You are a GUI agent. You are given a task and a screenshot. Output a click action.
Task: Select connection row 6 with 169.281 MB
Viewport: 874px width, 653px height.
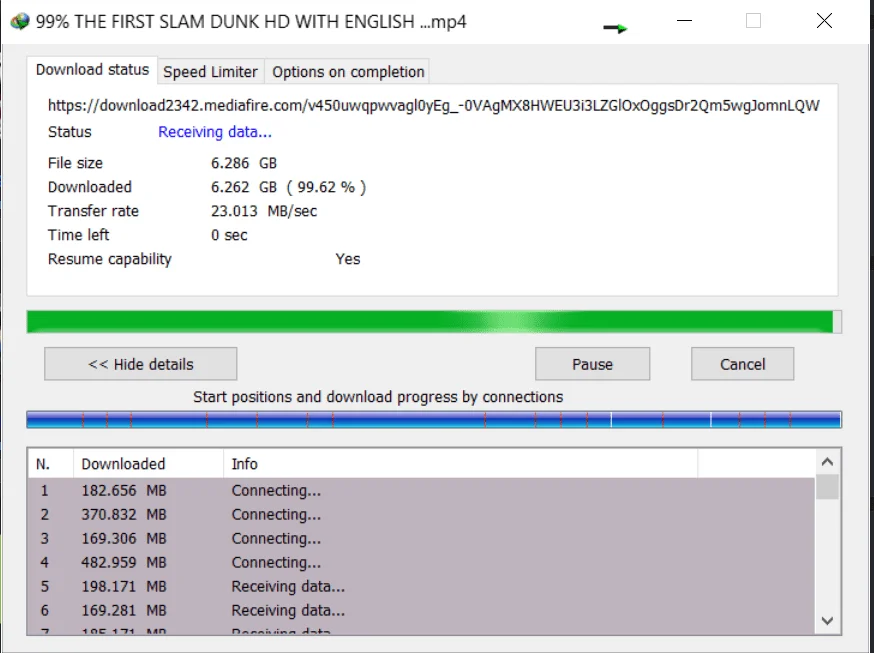point(421,610)
